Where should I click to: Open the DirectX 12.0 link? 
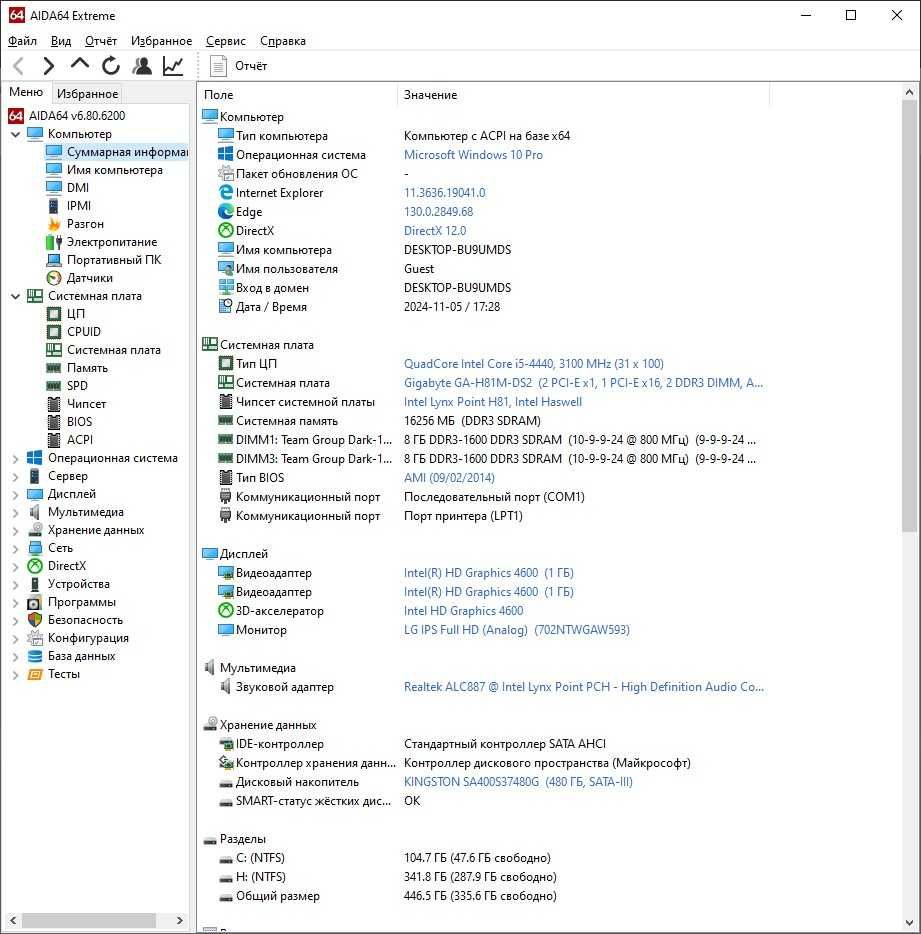click(x=435, y=231)
